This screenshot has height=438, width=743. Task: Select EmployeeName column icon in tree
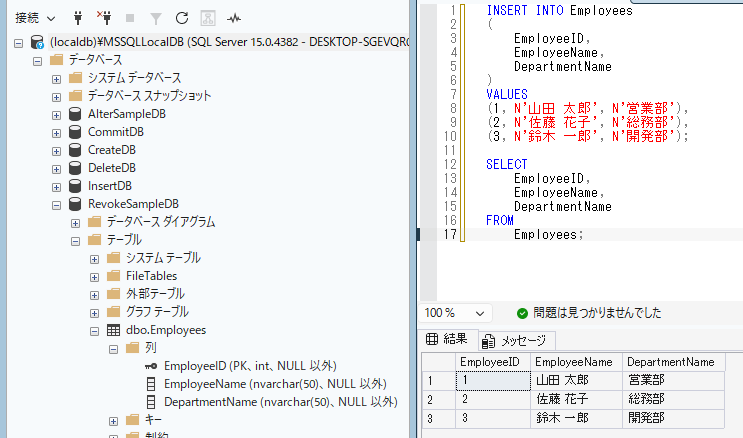click(x=151, y=384)
